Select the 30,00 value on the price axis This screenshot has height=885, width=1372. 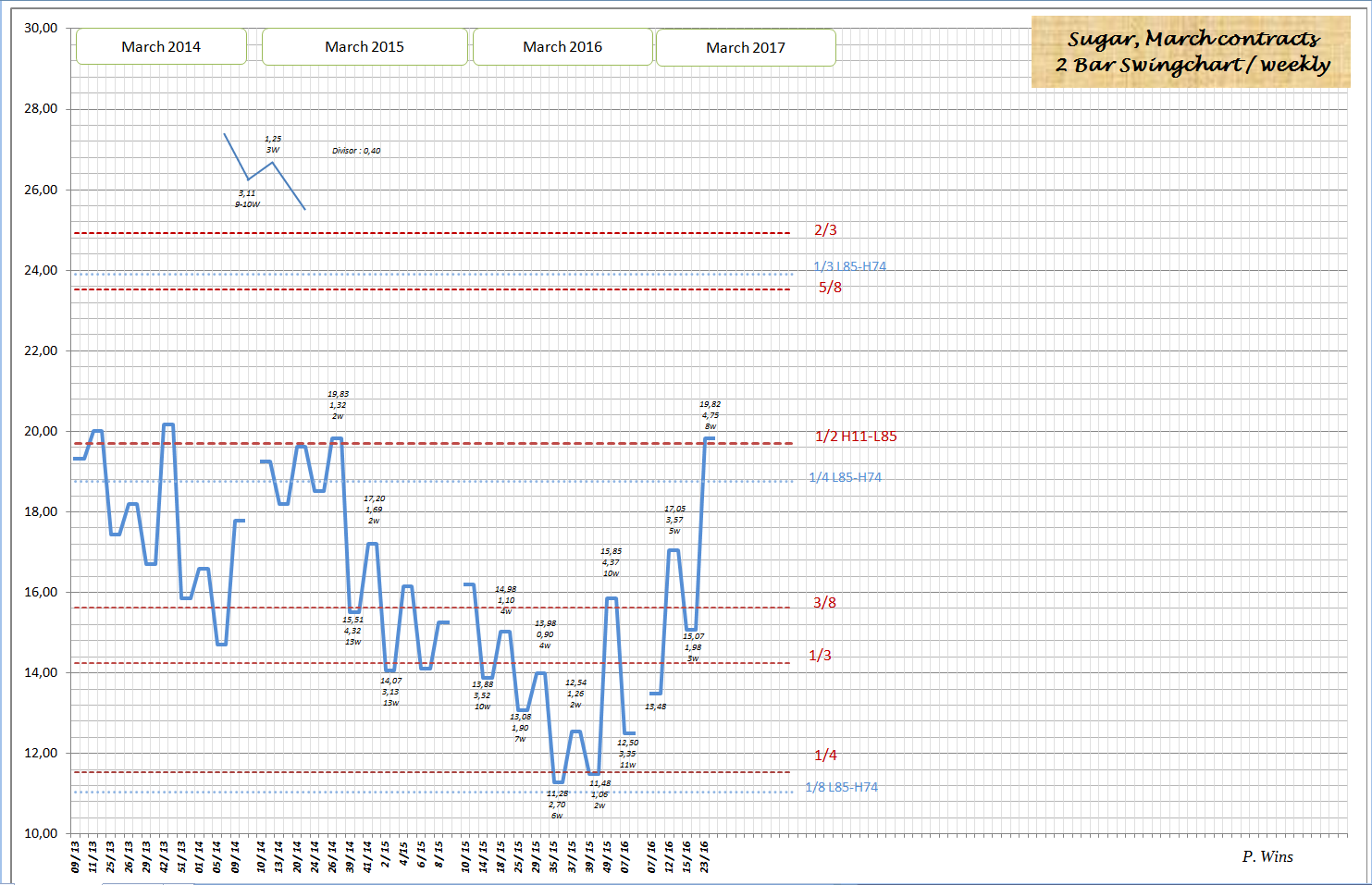coord(41,28)
